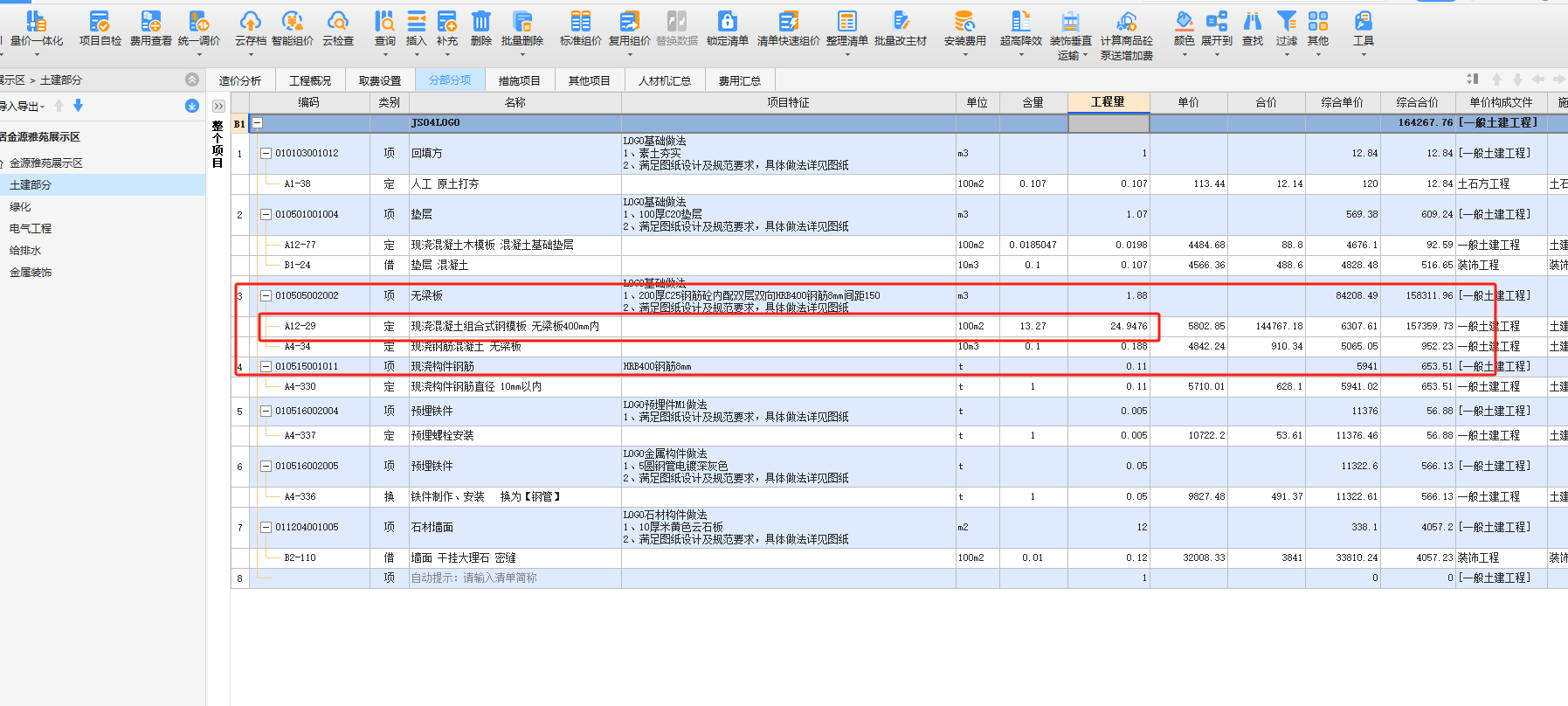This screenshot has width=1568, height=706.
Task: Click the 批量改主材 icon
Action: pos(900,22)
